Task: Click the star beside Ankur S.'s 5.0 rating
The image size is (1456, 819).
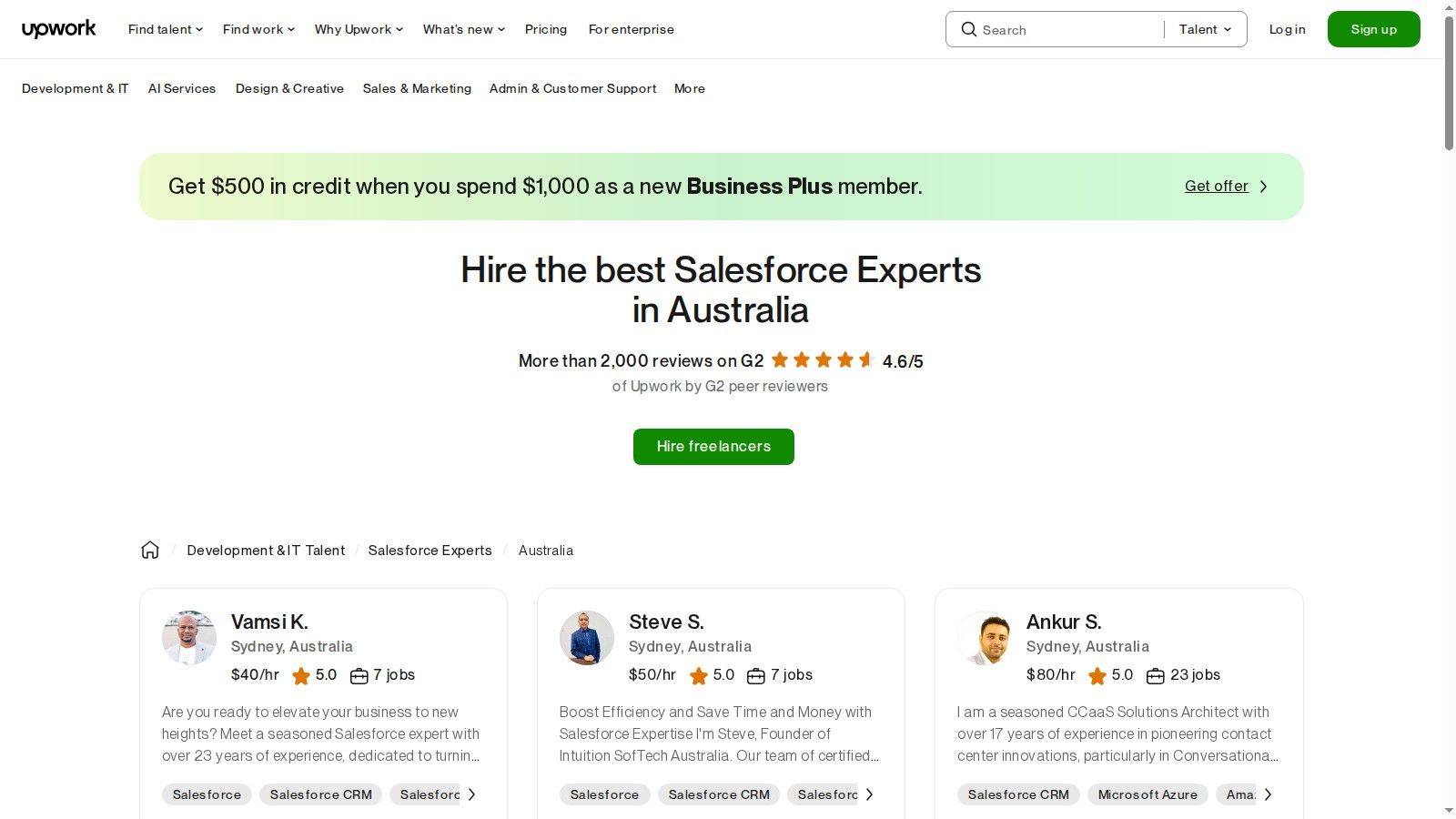Action: [1097, 675]
